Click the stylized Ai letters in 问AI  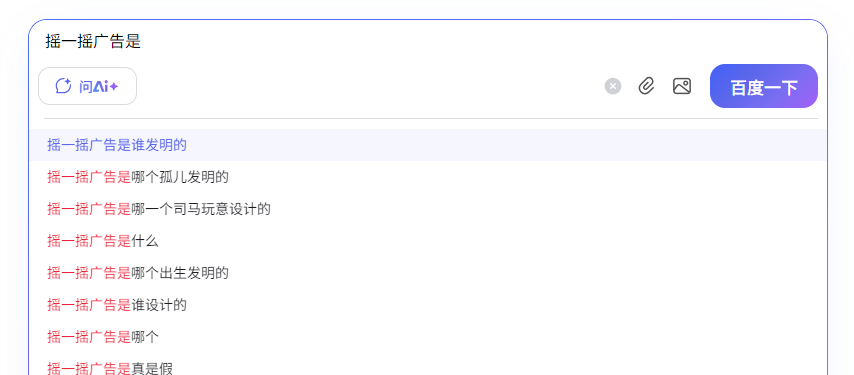coord(101,87)
